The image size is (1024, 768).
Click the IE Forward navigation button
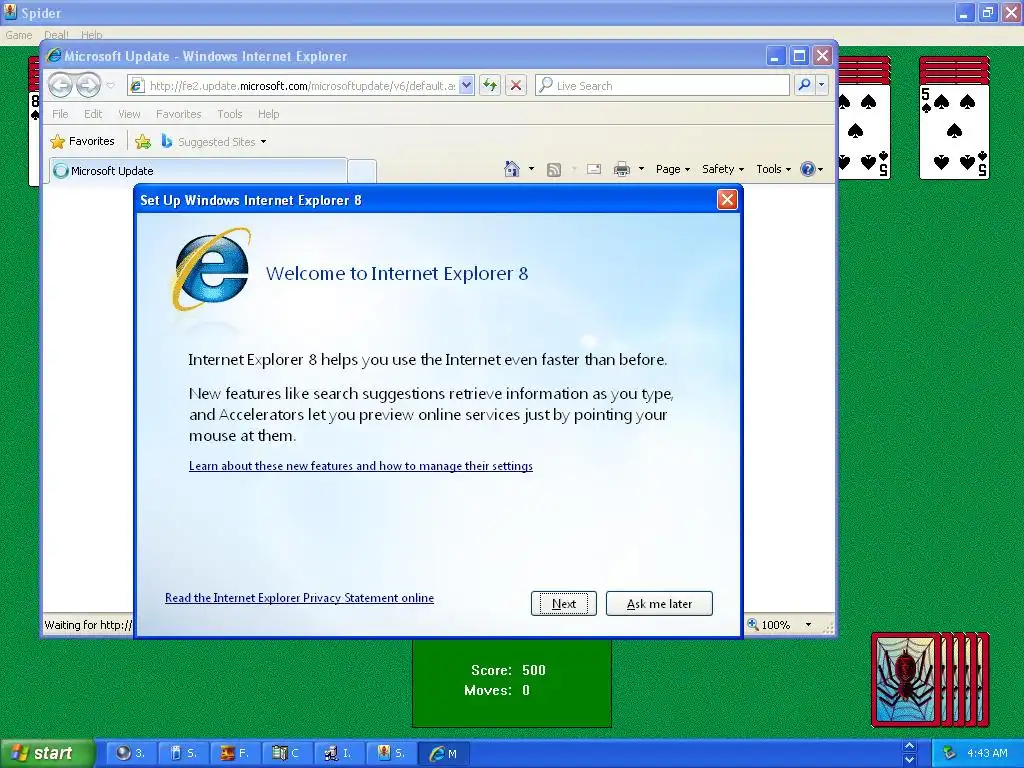point(88,85)
